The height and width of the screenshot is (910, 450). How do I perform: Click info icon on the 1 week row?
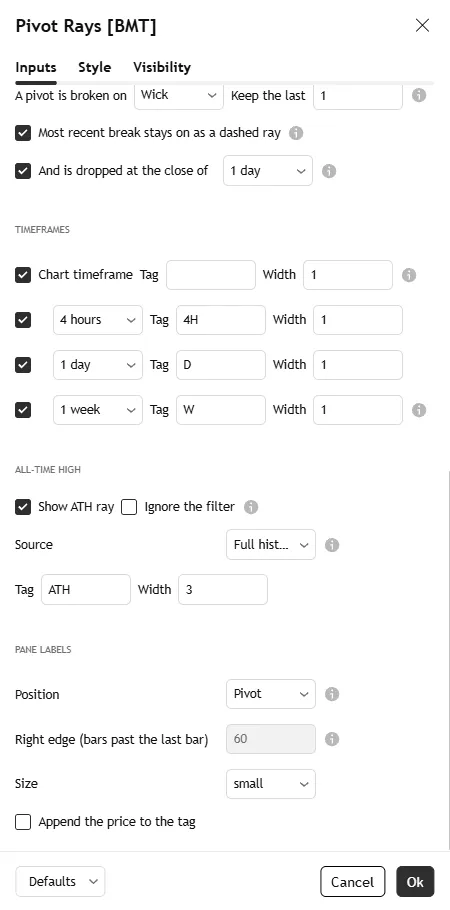tap(419, 410)
